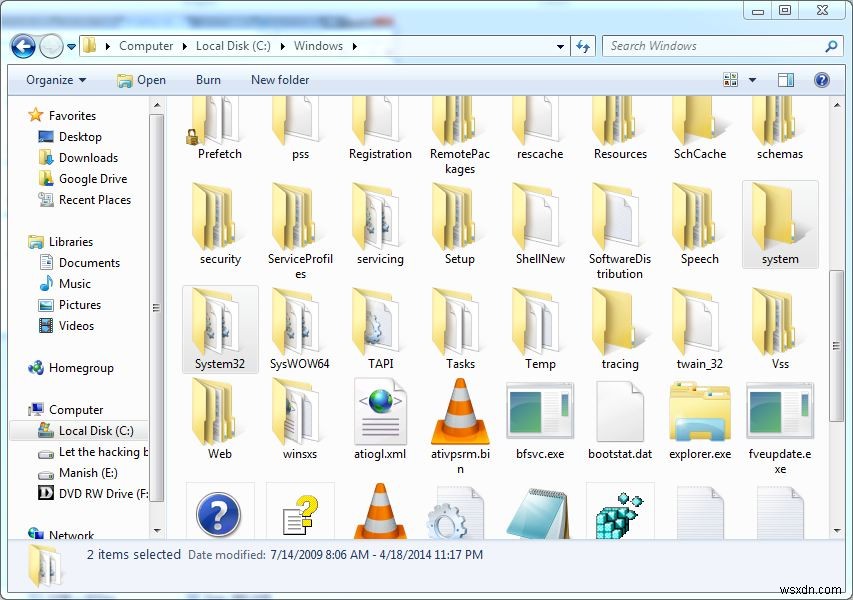
Task: Select the bootstat.dat file
Action: pos(620,419)
